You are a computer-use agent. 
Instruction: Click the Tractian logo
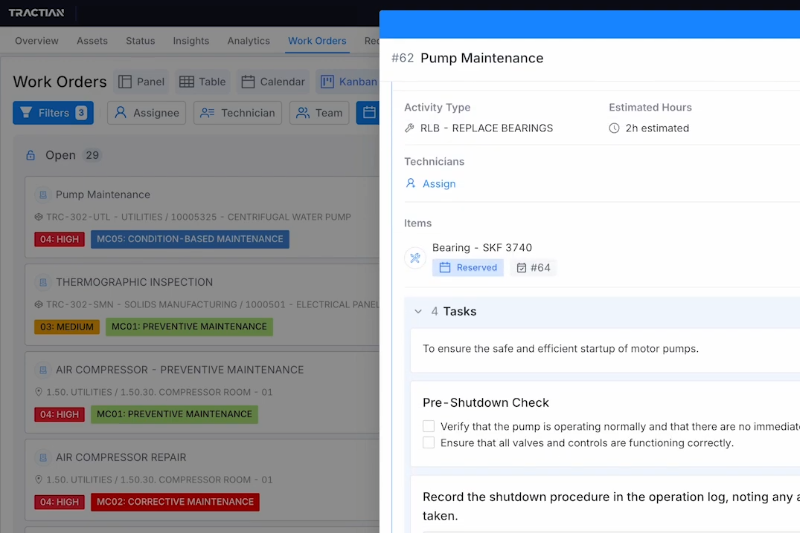coord(36,14)
